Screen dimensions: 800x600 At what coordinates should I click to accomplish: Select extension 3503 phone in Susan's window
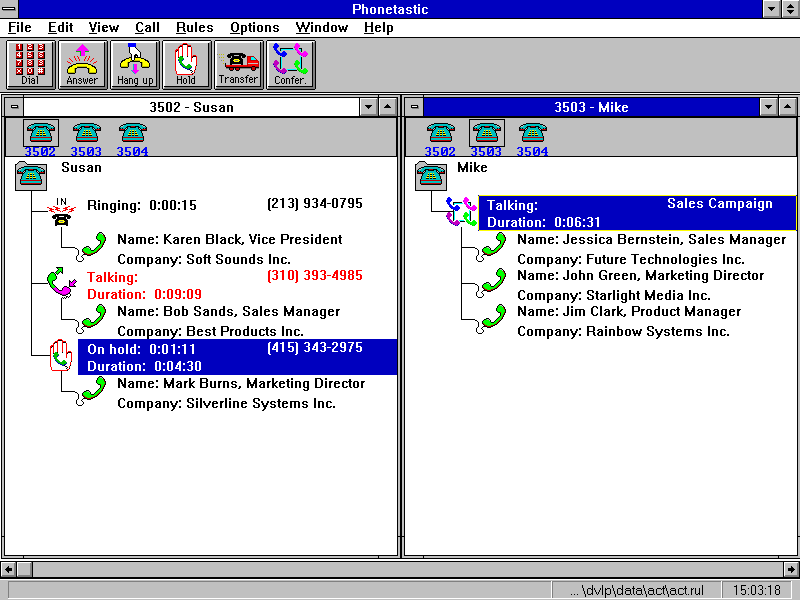pos(86,139)
